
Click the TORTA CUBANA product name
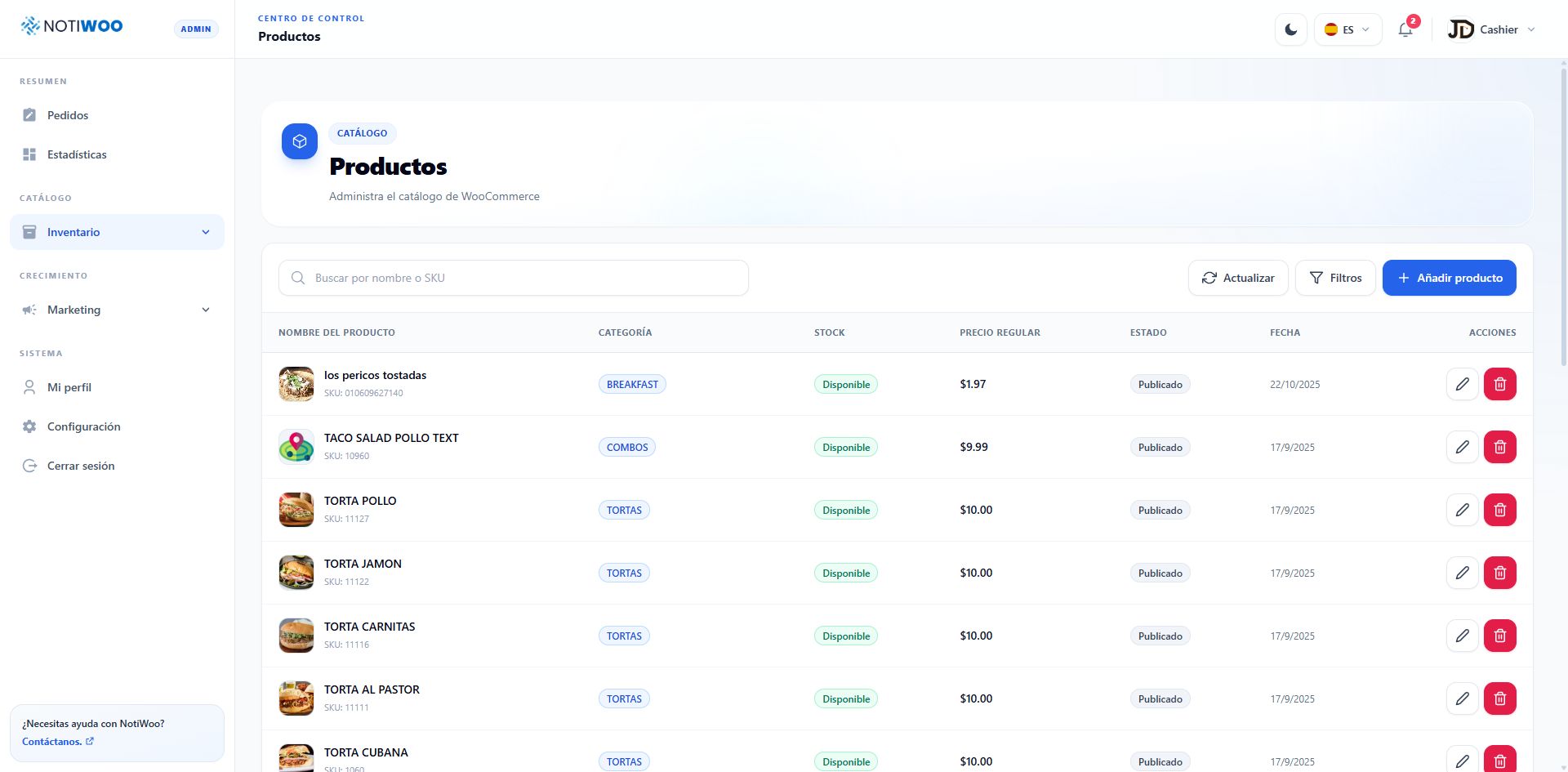[366, 752]
